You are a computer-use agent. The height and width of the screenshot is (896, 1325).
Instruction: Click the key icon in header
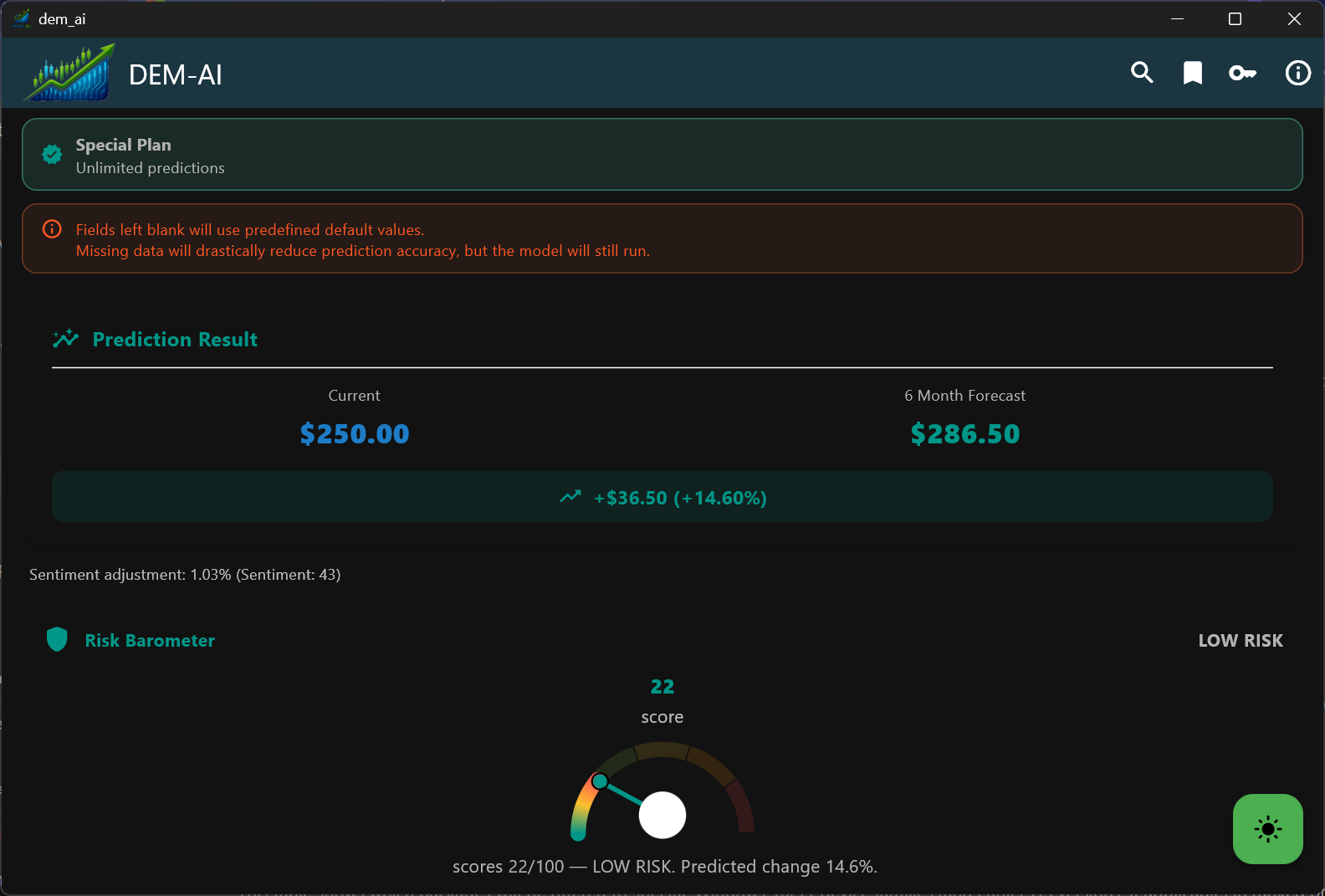(x=1242, y=74)
